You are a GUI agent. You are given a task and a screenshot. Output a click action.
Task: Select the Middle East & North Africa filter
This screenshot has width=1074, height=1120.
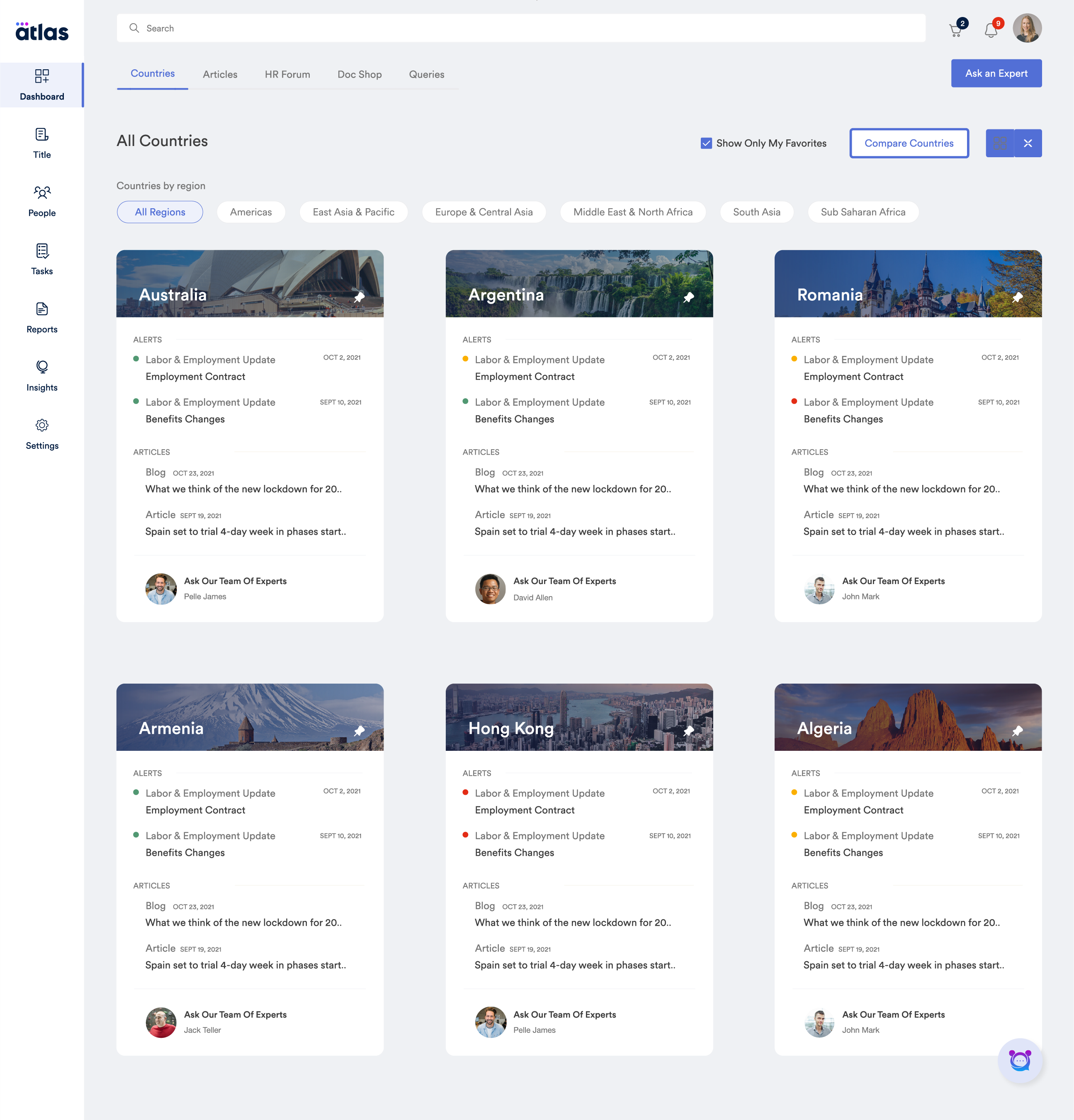point(633,211)
